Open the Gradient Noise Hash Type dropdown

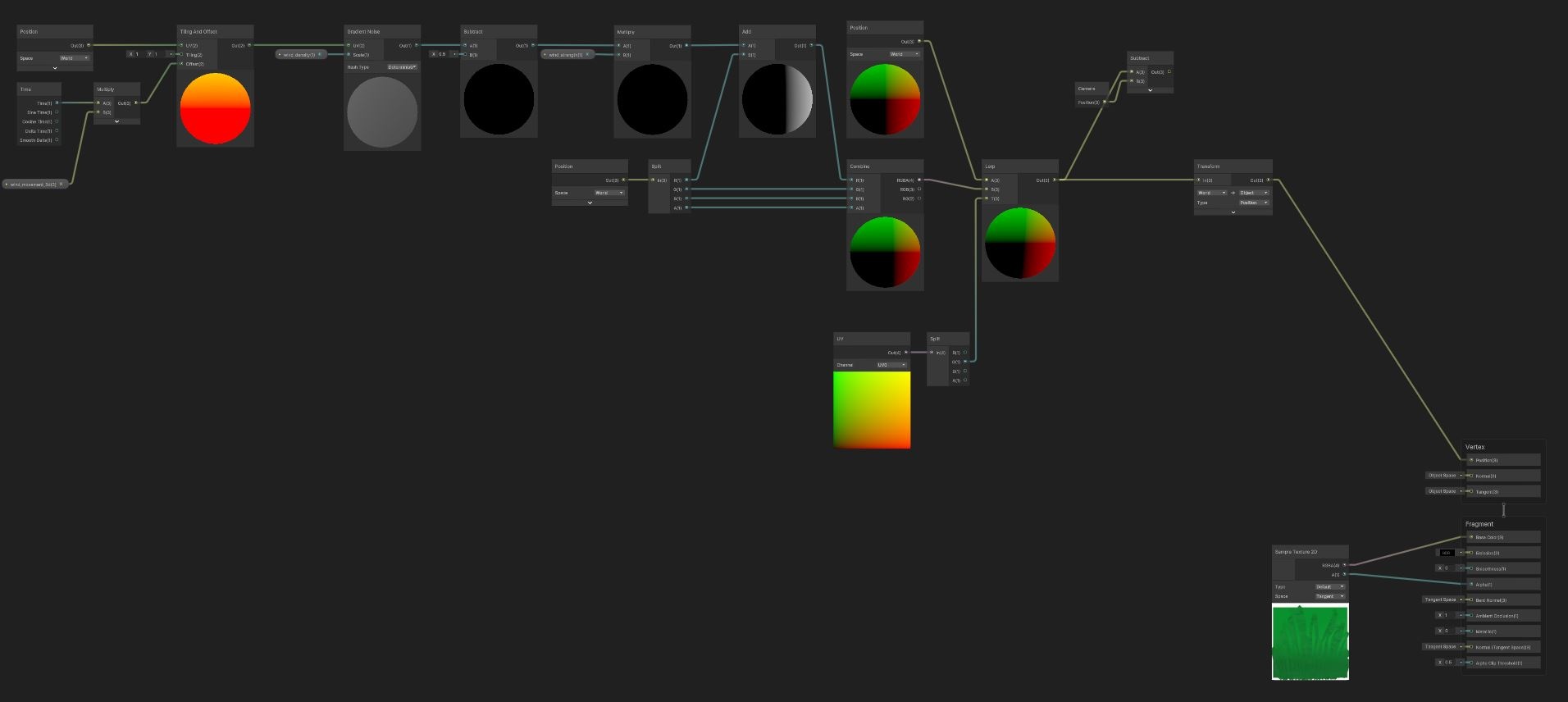pyautogui.click(x=402, y=67)
